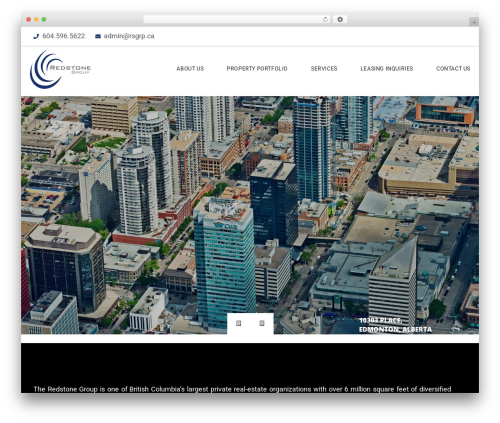Open the About Us menu item

(x=190, y=69)
